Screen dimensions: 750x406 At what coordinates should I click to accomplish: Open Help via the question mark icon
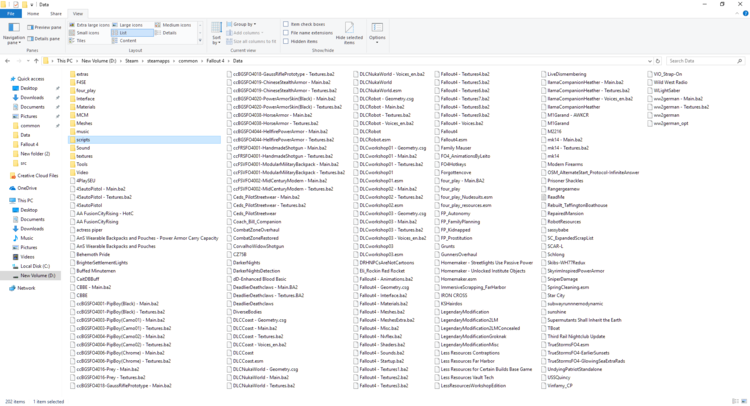745,13
